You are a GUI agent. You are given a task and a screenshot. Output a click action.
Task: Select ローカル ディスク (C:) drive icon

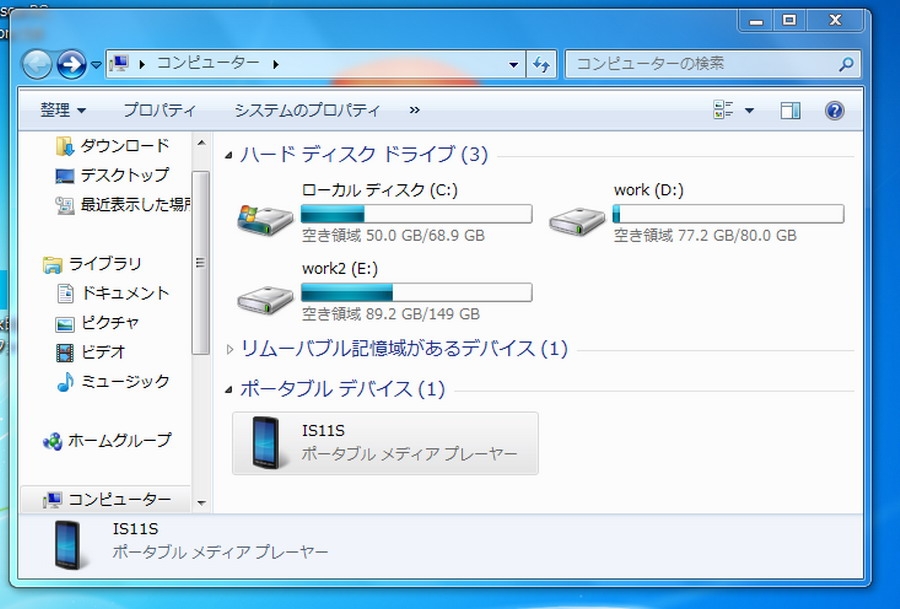(x=265, y=219)
